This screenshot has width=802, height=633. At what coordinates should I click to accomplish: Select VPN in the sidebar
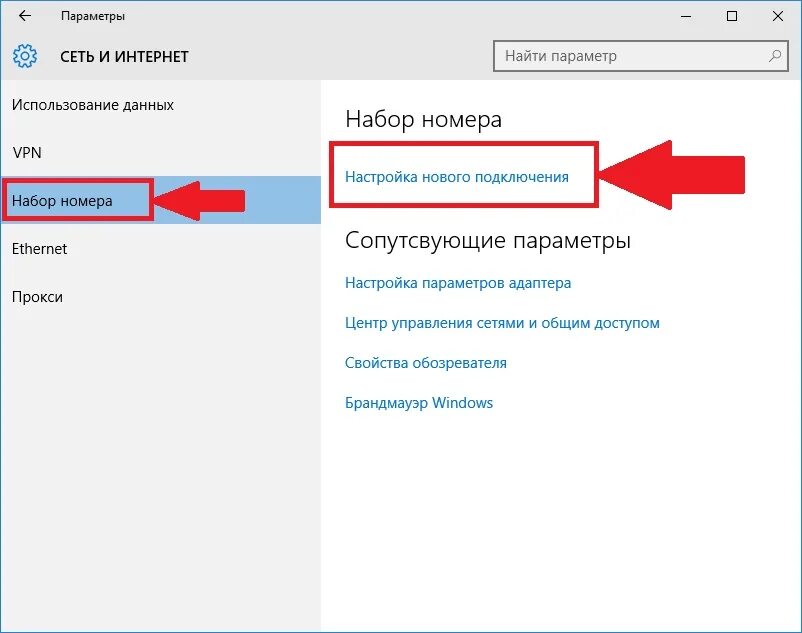click(160, 152)
